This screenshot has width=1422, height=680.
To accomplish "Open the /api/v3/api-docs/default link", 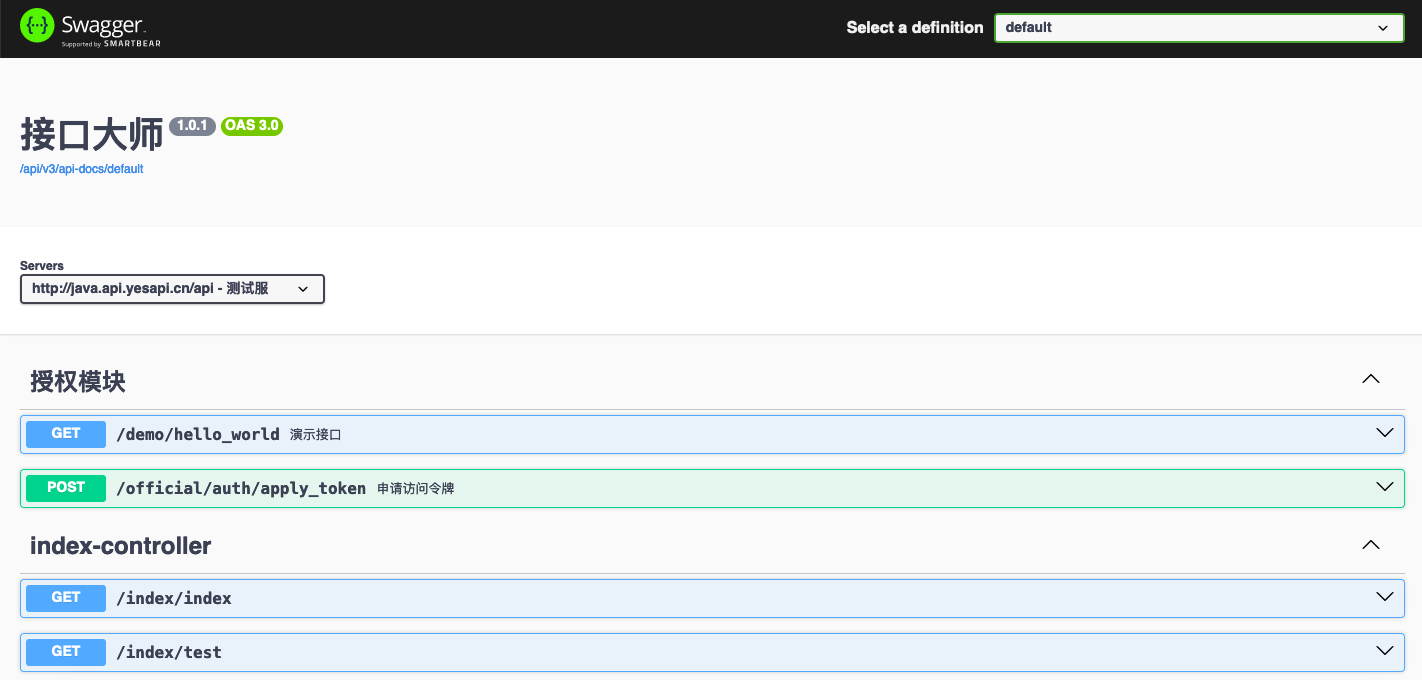I will click(82, 169).
